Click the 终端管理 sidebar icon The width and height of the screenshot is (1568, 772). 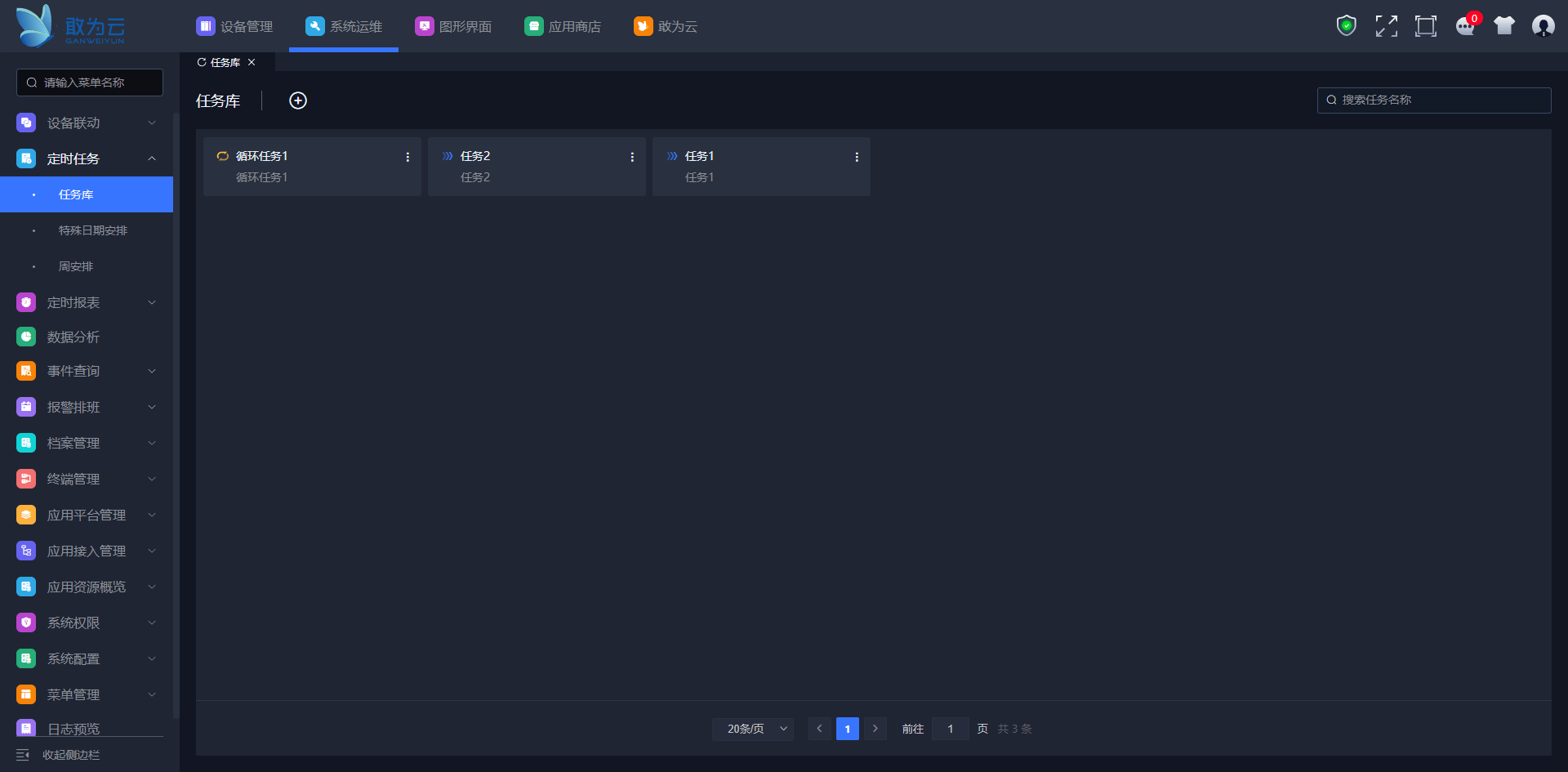[x=26, y=479]
